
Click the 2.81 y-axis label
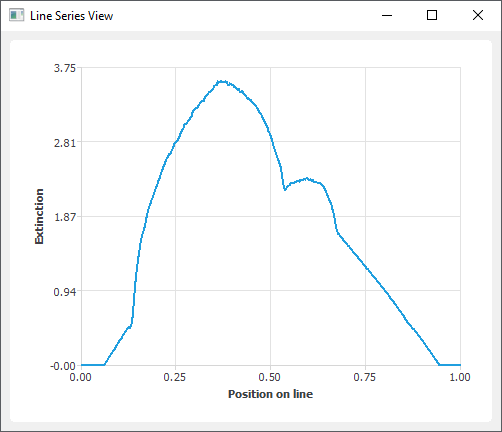65,143
